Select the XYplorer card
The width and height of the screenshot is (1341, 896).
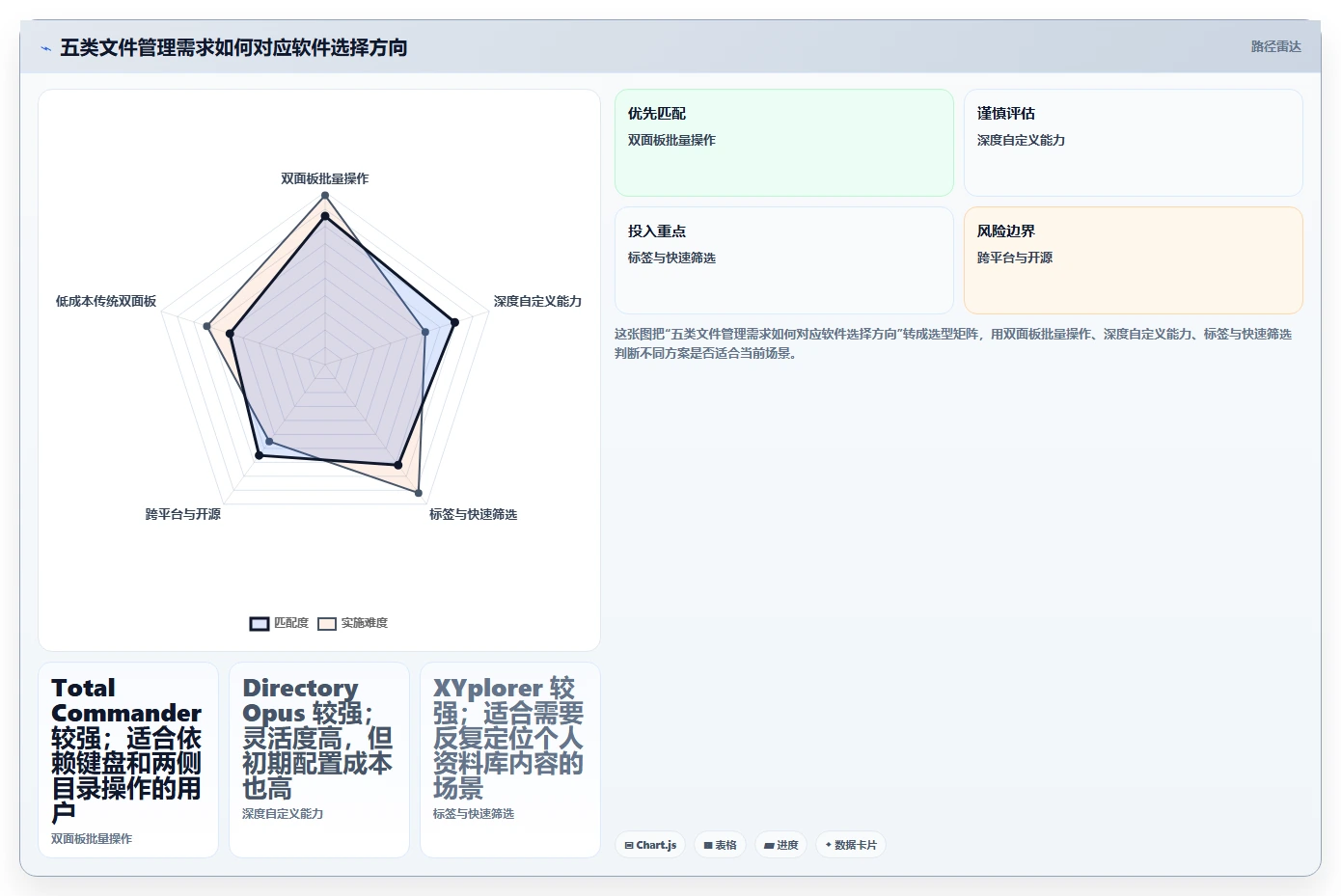coord(510,760)
